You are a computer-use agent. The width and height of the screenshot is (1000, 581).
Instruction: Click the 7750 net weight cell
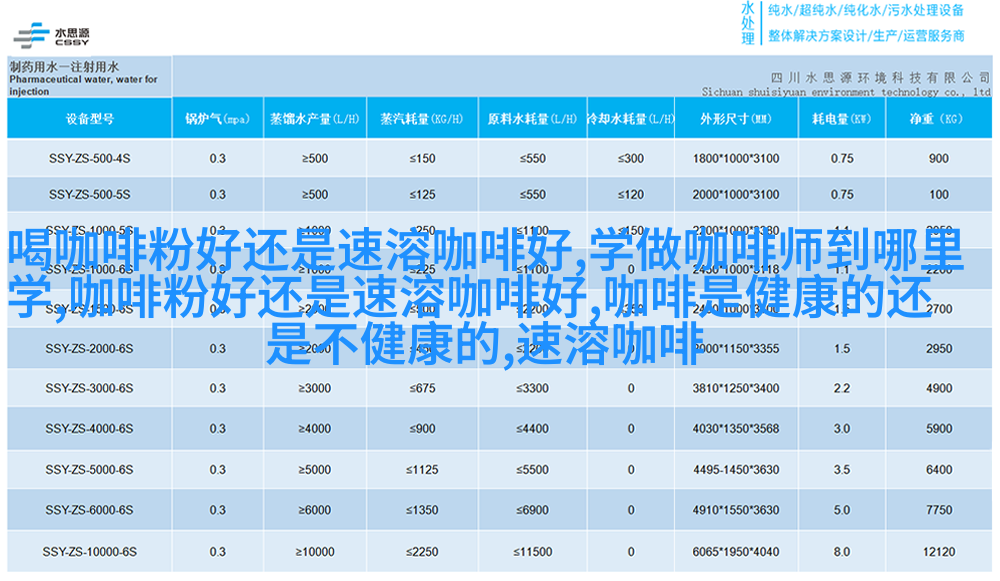click(939, 510)
